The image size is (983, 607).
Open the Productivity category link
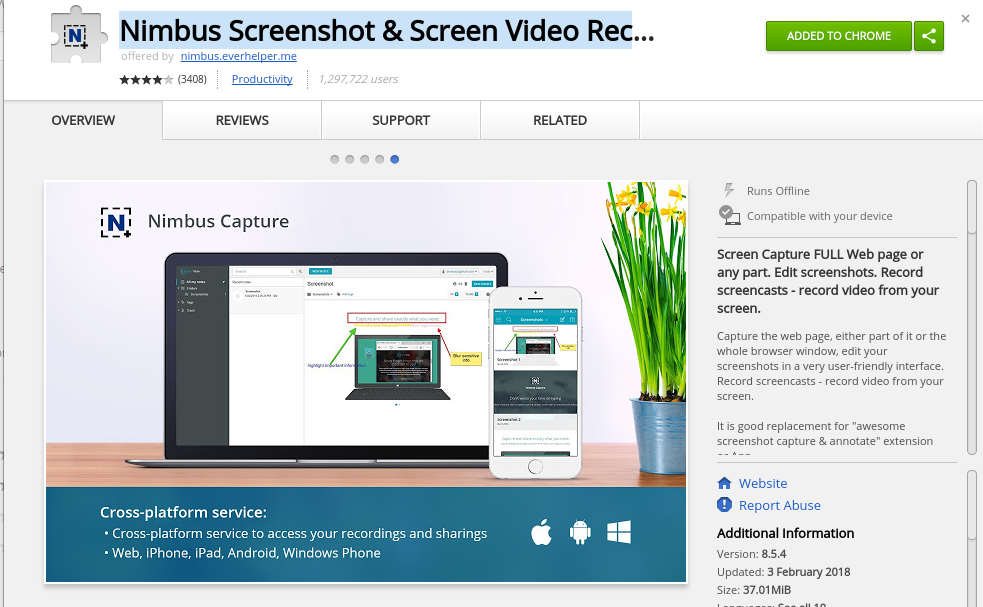pyautogui.click(x=262, y=79)
